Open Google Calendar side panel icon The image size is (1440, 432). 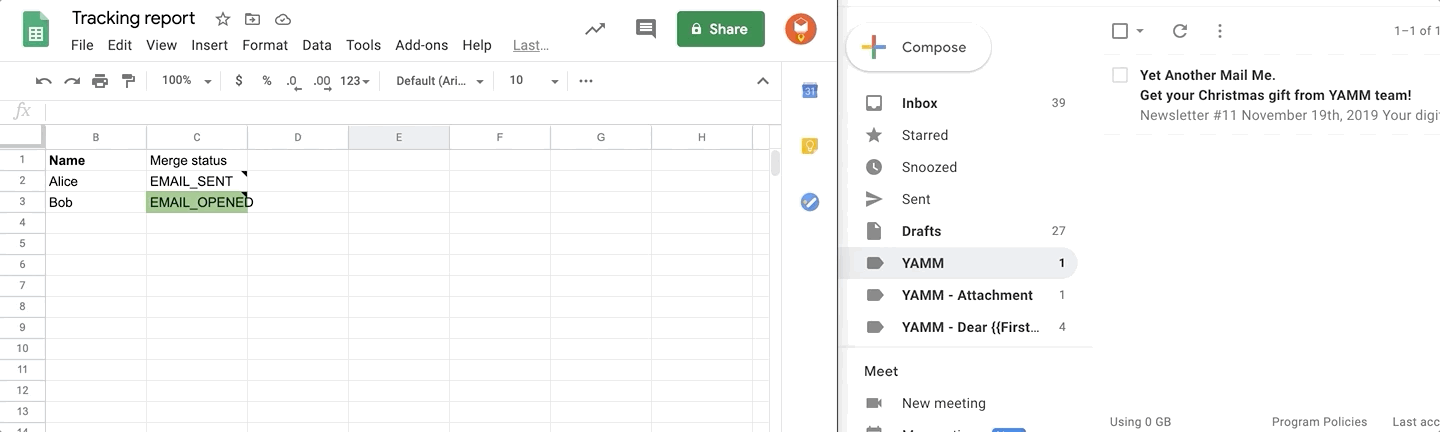[810, 91]
